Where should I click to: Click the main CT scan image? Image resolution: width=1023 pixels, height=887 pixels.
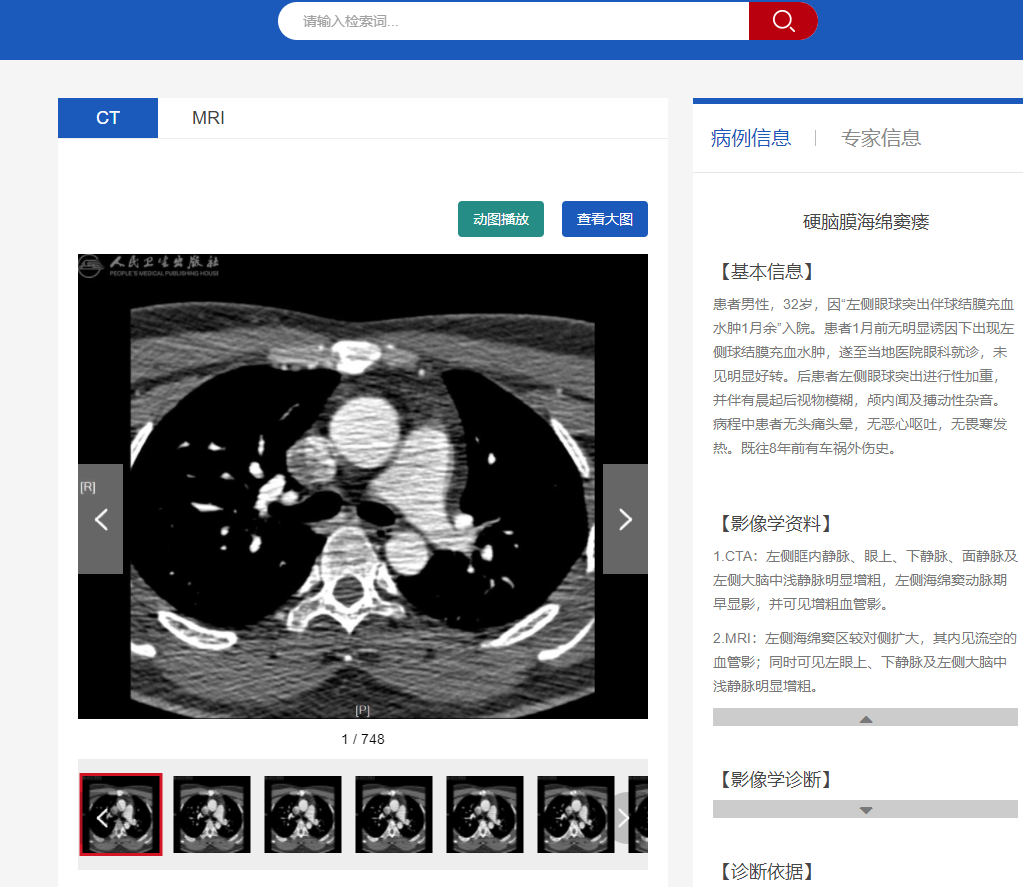click(363, 487)
